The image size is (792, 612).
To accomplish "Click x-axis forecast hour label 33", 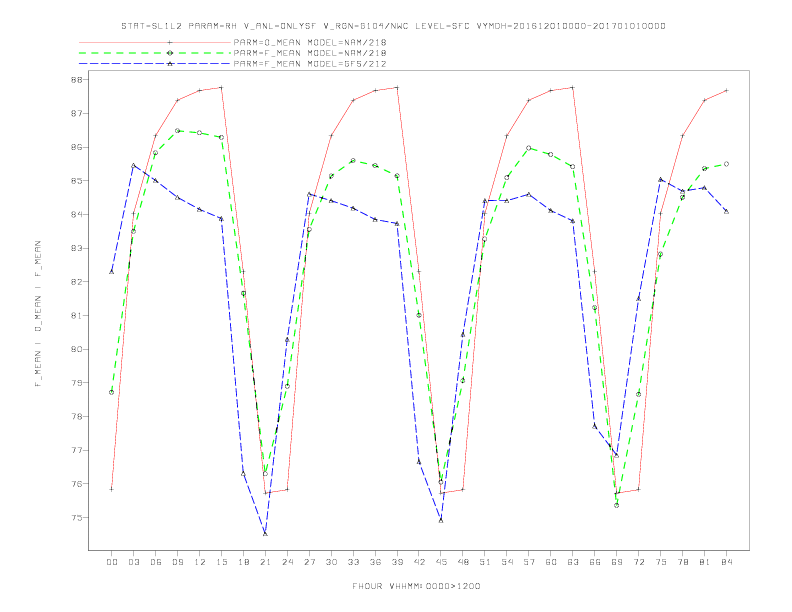I will (x=353, y=562).
